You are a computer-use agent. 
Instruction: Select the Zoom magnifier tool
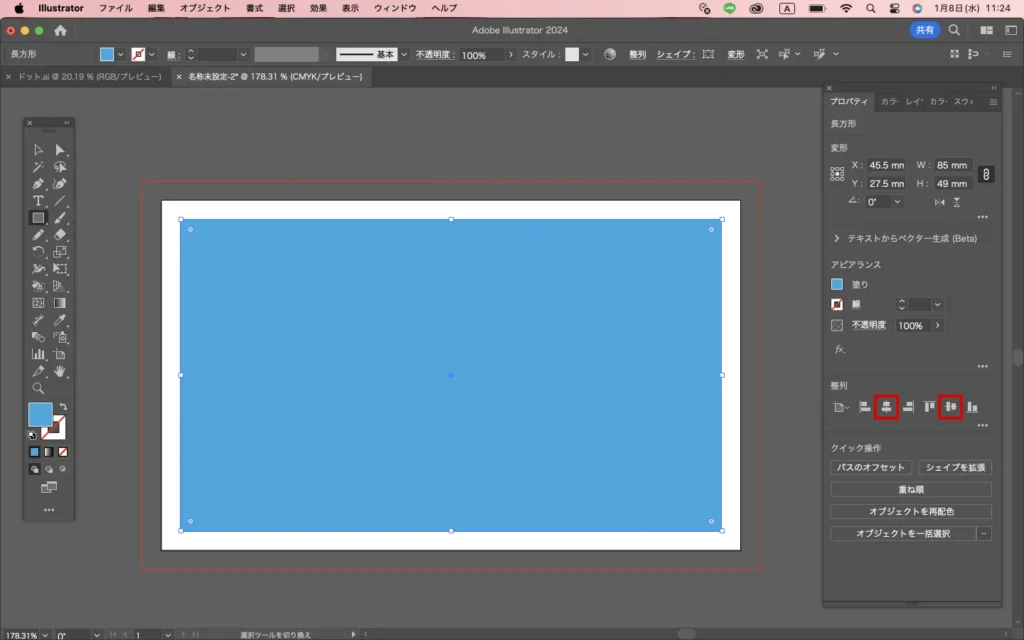(38, 388)
